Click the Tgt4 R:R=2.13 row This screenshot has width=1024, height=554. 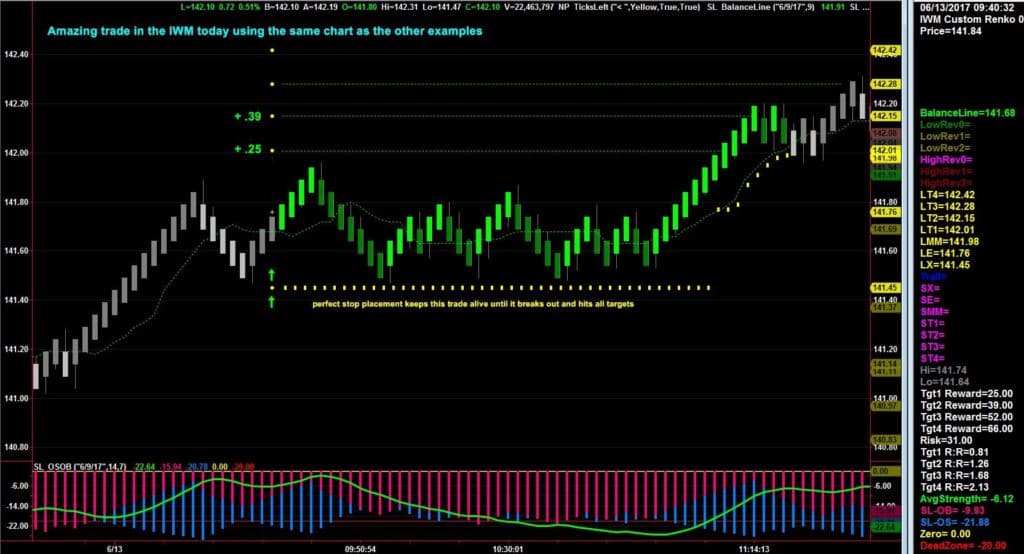[x=954, y=487]
